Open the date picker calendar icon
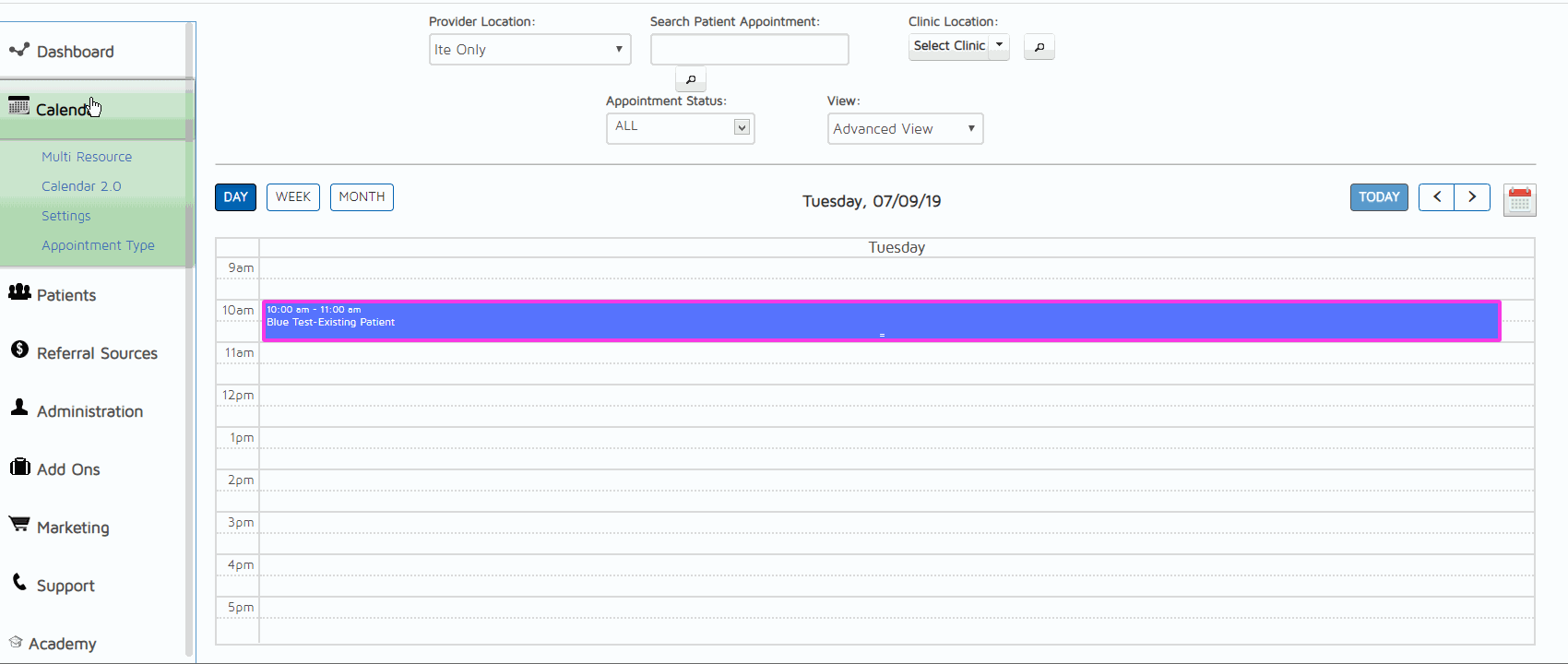The height and width of the screenshot is (664, 1568). click(1519, 200)
